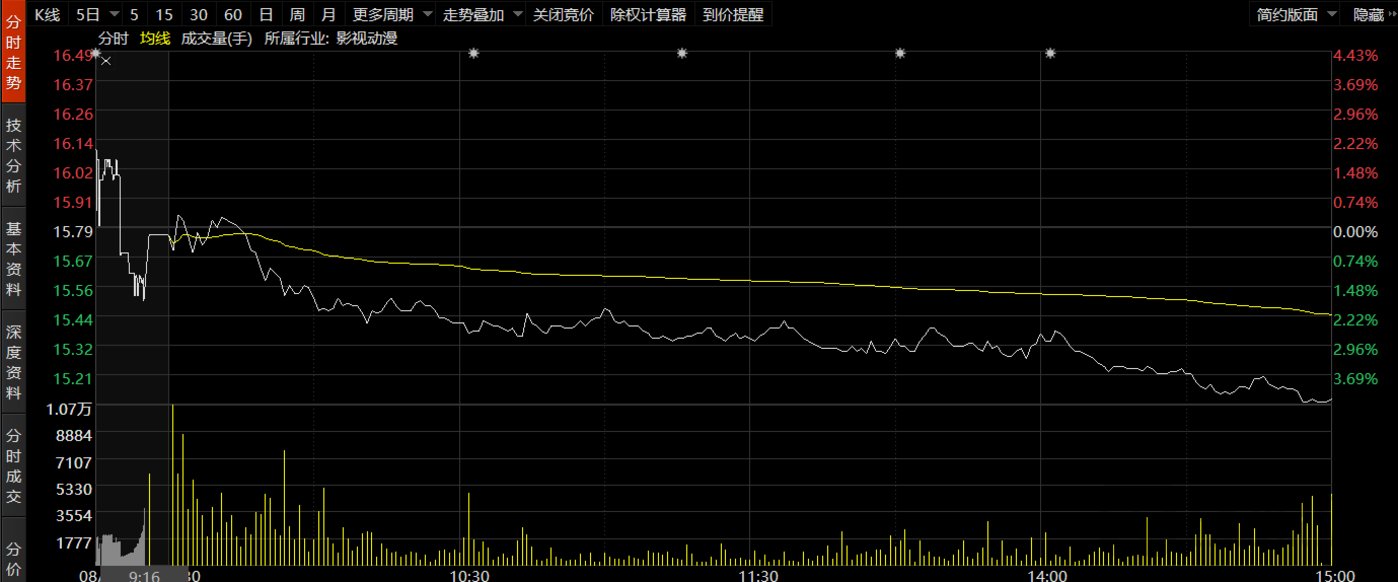Viewport: 1398px width, 582px height.
Task: Click the 16.14 price label
Action: pos(73,143)
